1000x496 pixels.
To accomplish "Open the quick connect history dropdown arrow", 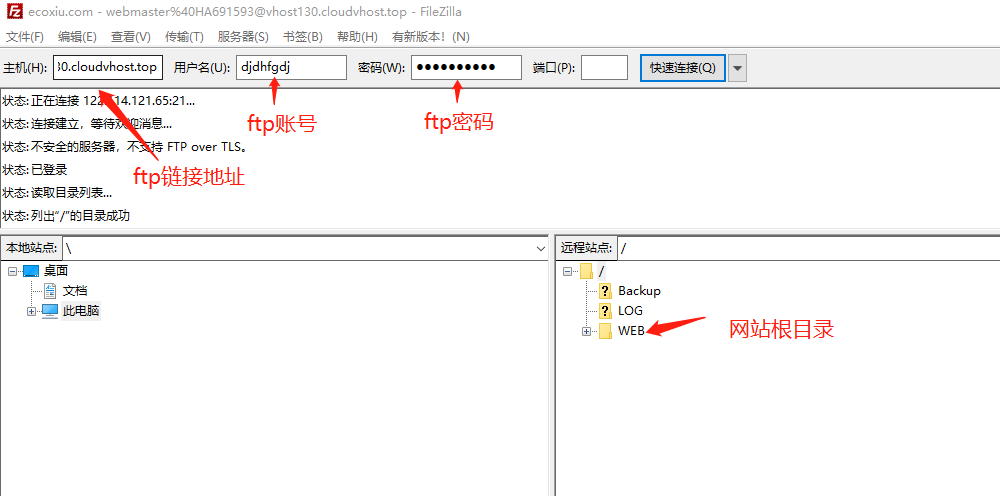I will pyautogui.click(x=737, y=68).
